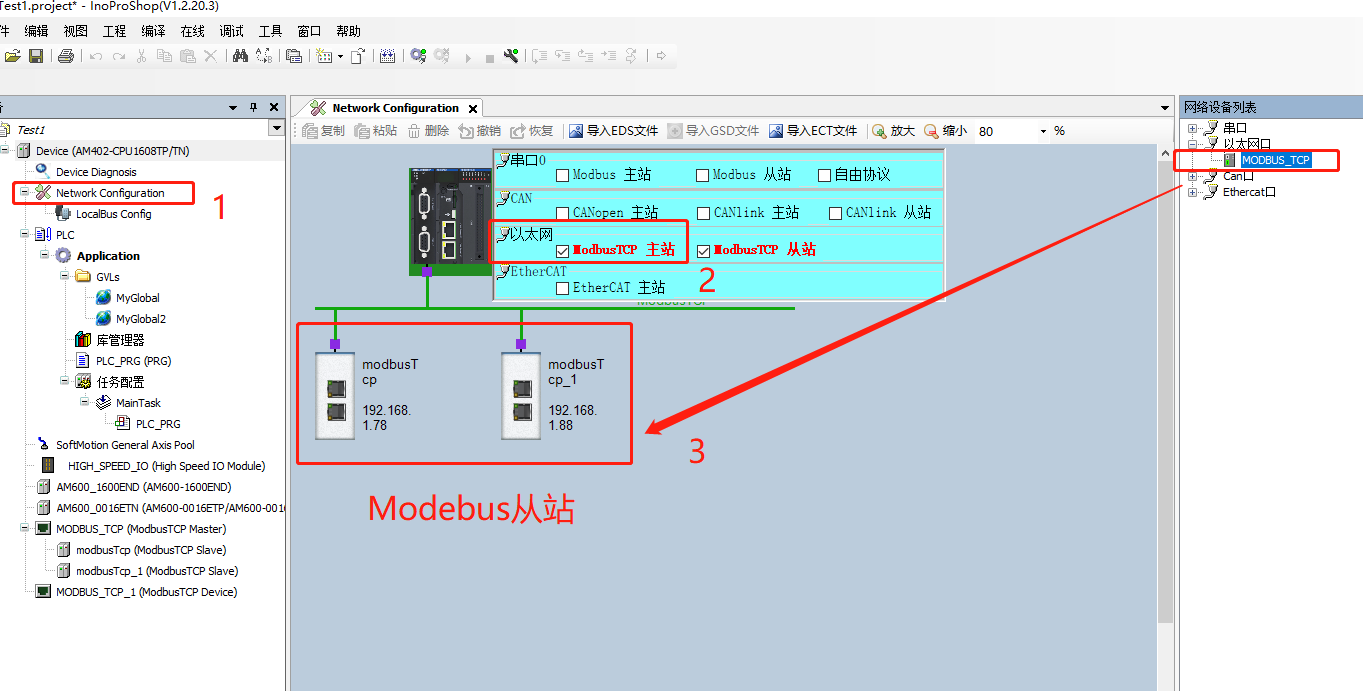The width and height of the screenshot is (1363, 691).
Task: Click the Open project folder toolbar icon
Action: click(13, 56)
